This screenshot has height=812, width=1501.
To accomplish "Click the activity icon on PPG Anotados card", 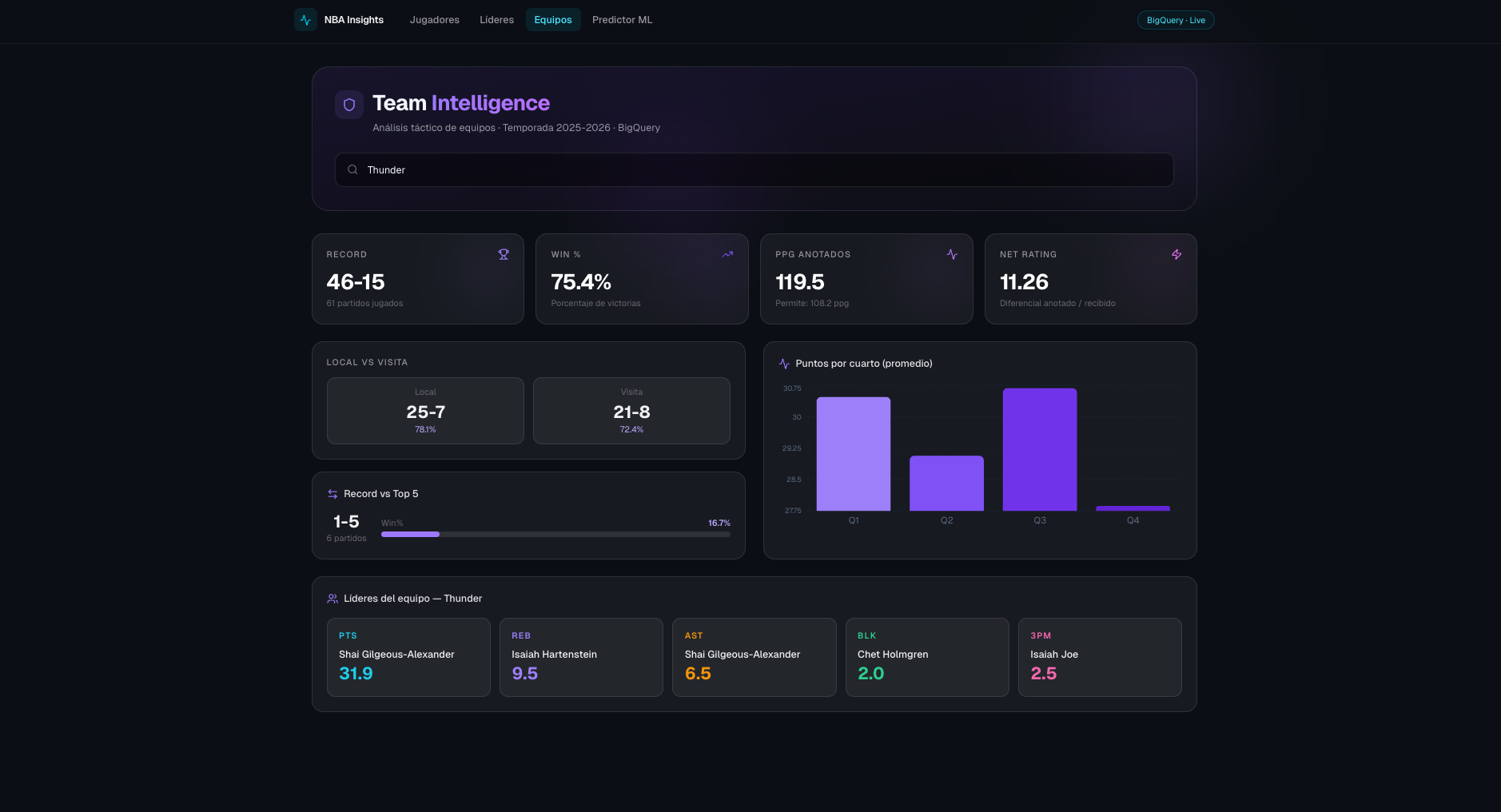I will pos(952,254).
